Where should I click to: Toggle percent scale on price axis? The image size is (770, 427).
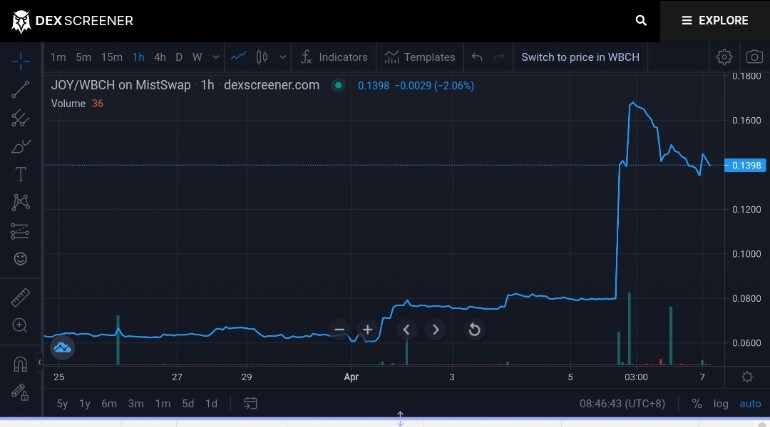(x=696, y=403)
